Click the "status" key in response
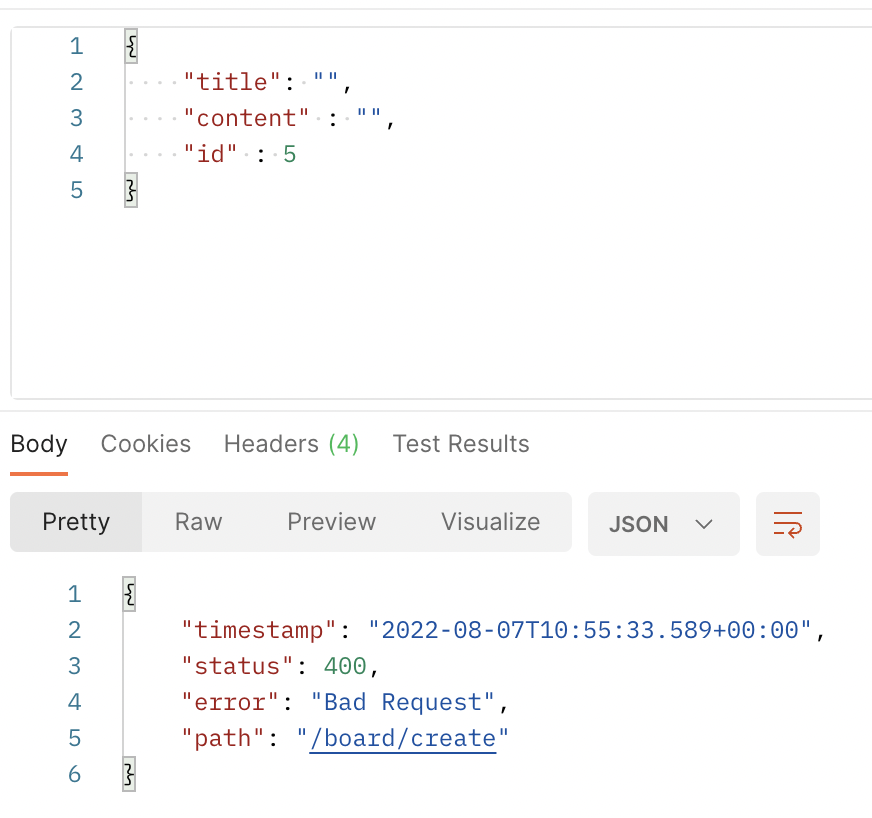This screenshot has width=872, height=818. tap(237, 666)
